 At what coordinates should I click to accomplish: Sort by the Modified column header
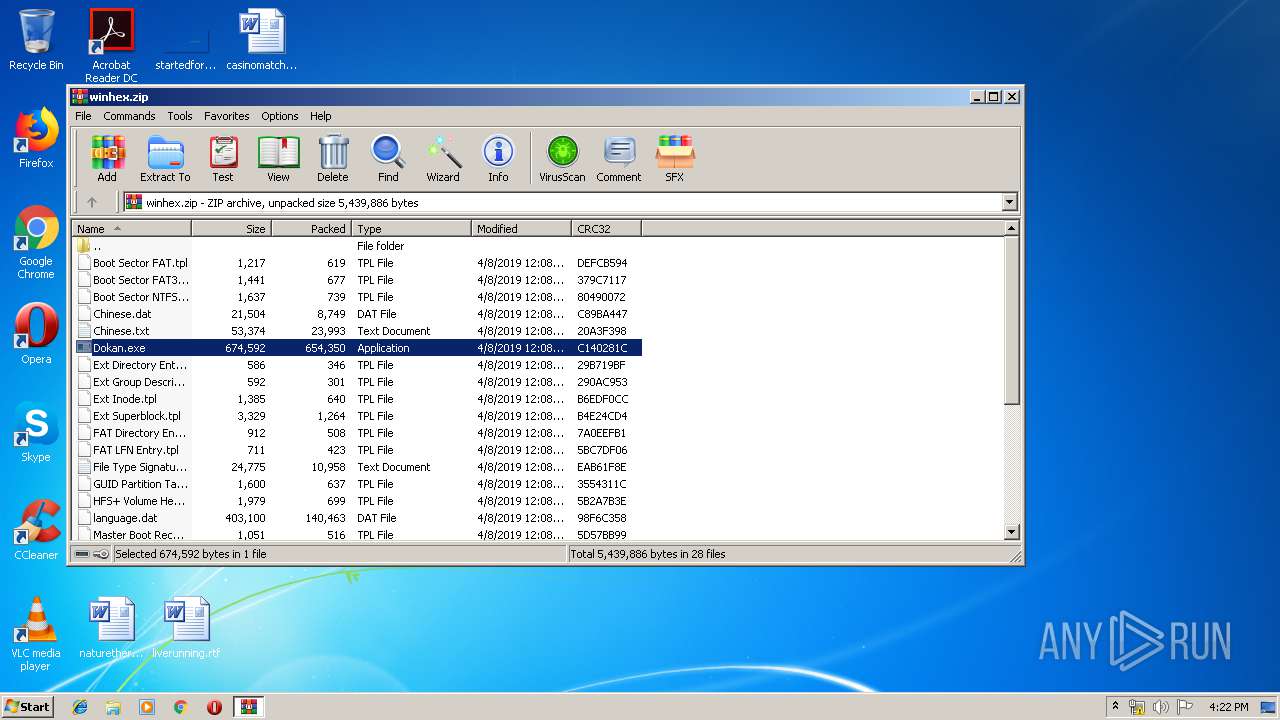coord(521,229)
